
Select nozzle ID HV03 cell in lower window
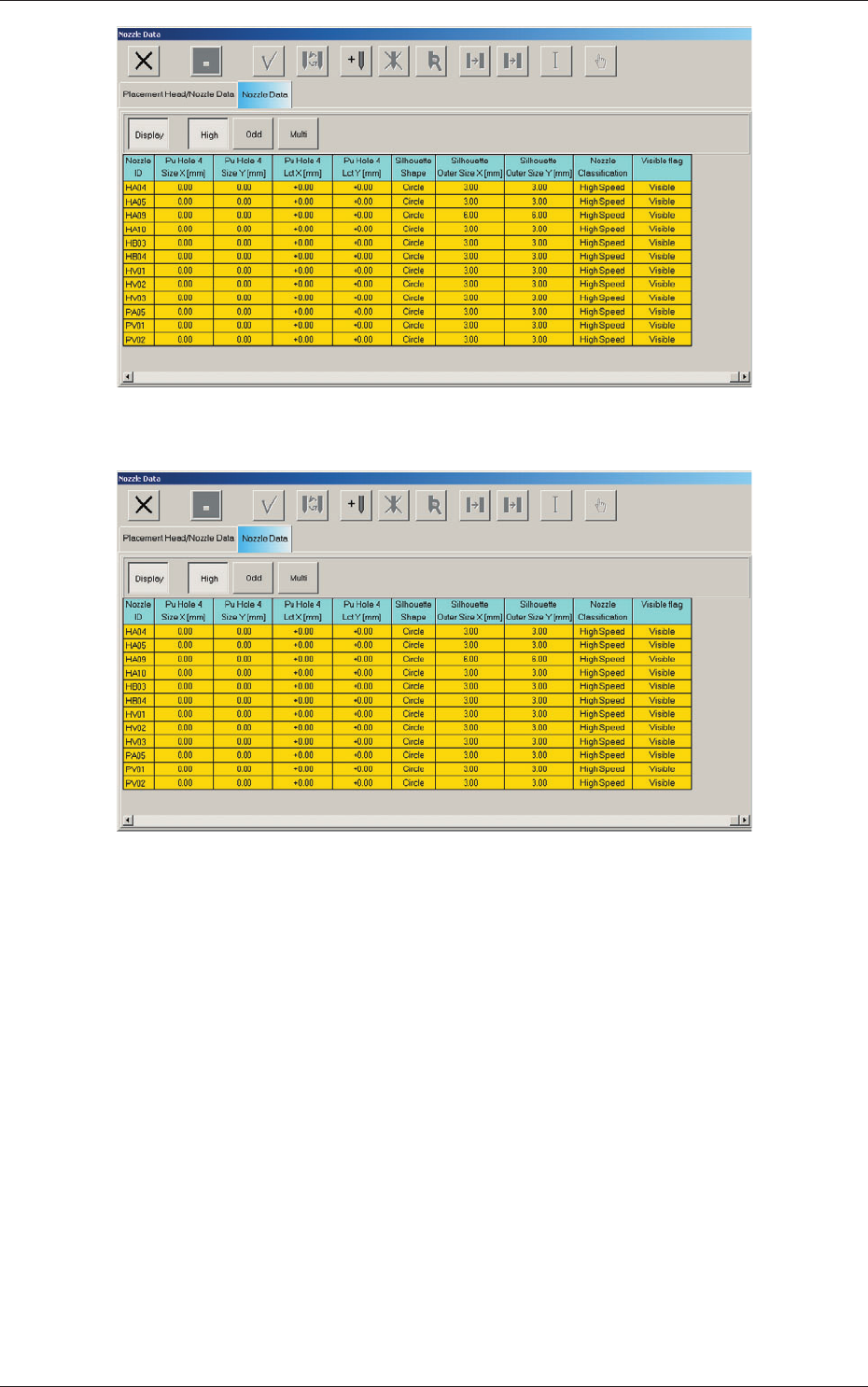(138, 742)
